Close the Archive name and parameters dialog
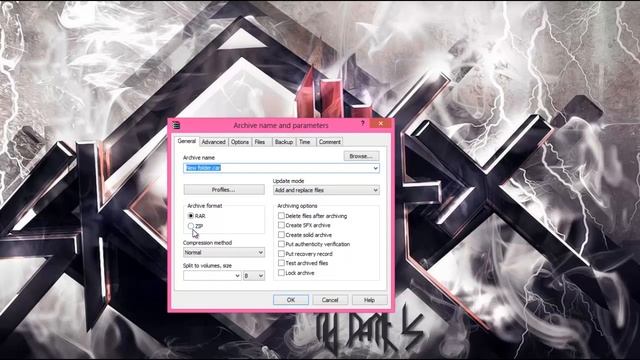The width and height of the screenshot is (640, 360). 380,124
